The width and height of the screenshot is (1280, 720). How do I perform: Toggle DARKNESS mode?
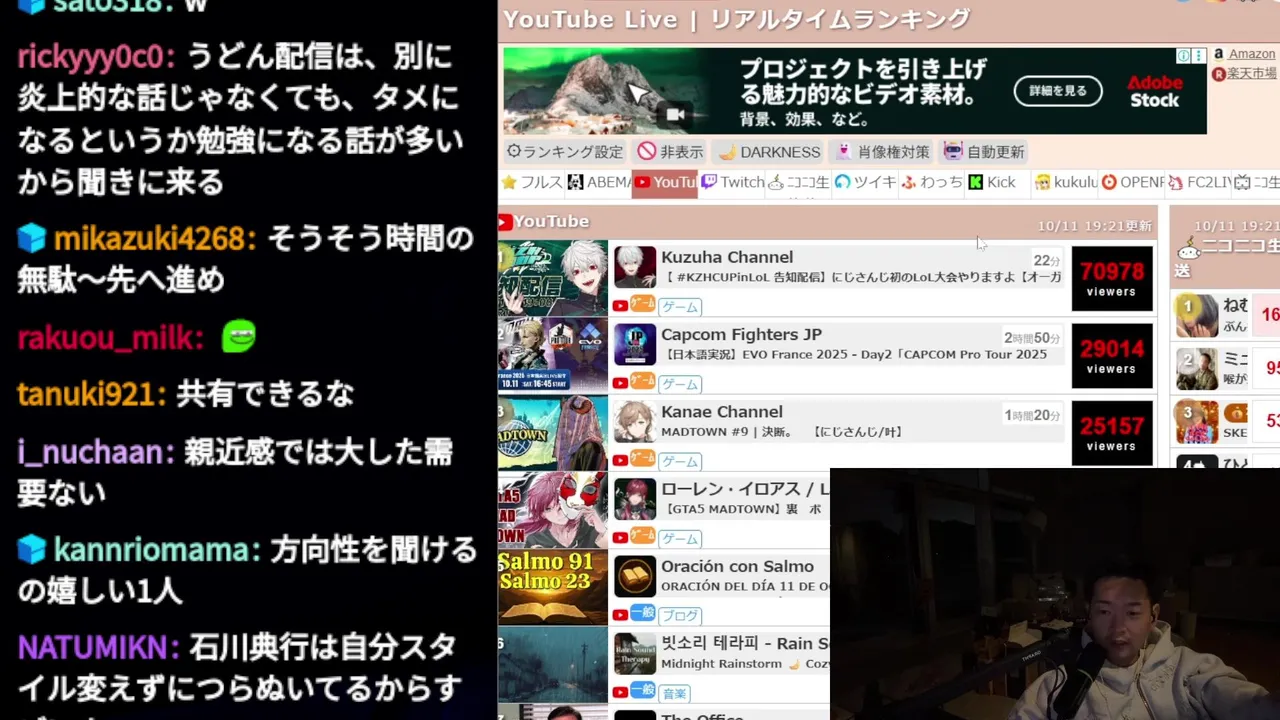[x=769, y=152]
